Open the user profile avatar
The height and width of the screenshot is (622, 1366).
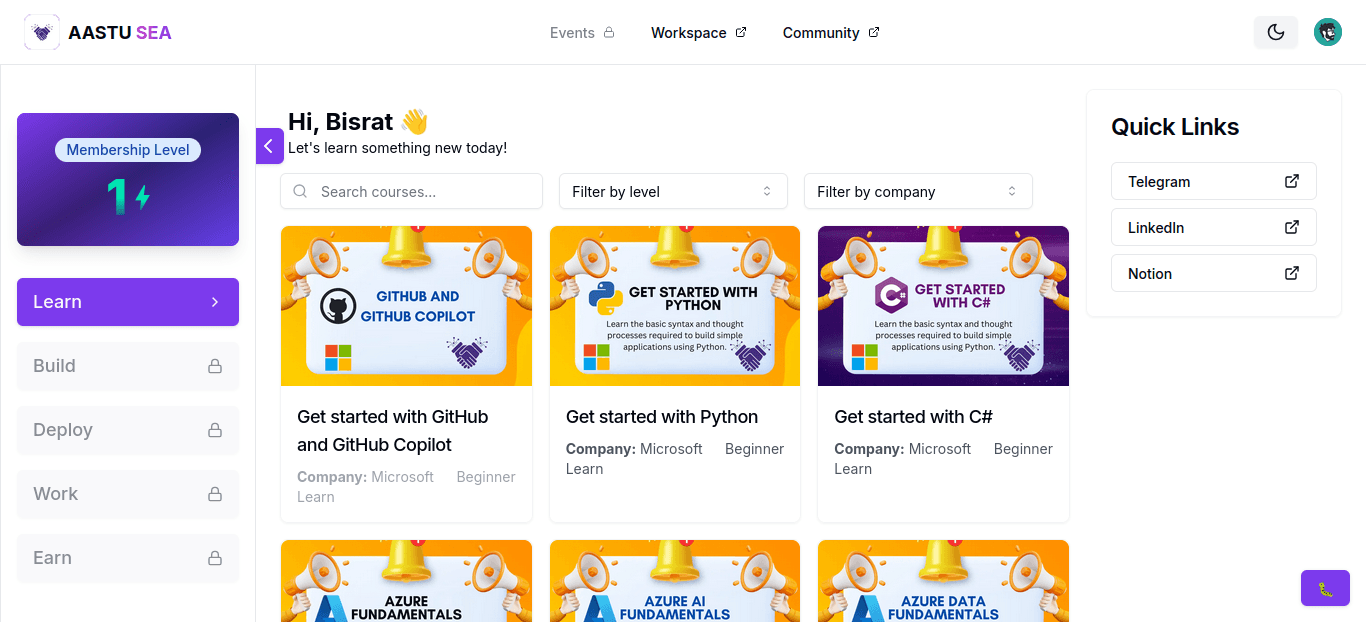click(1328, 32)
